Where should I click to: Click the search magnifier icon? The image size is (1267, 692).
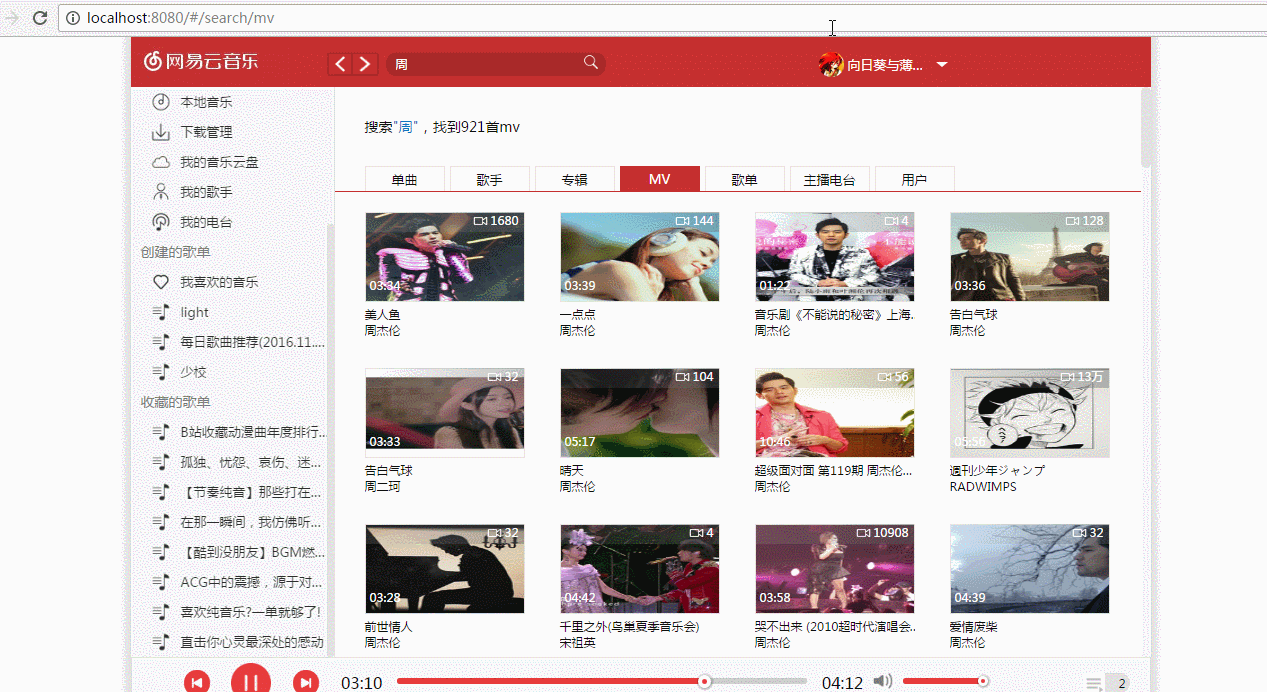coord(591,62)
